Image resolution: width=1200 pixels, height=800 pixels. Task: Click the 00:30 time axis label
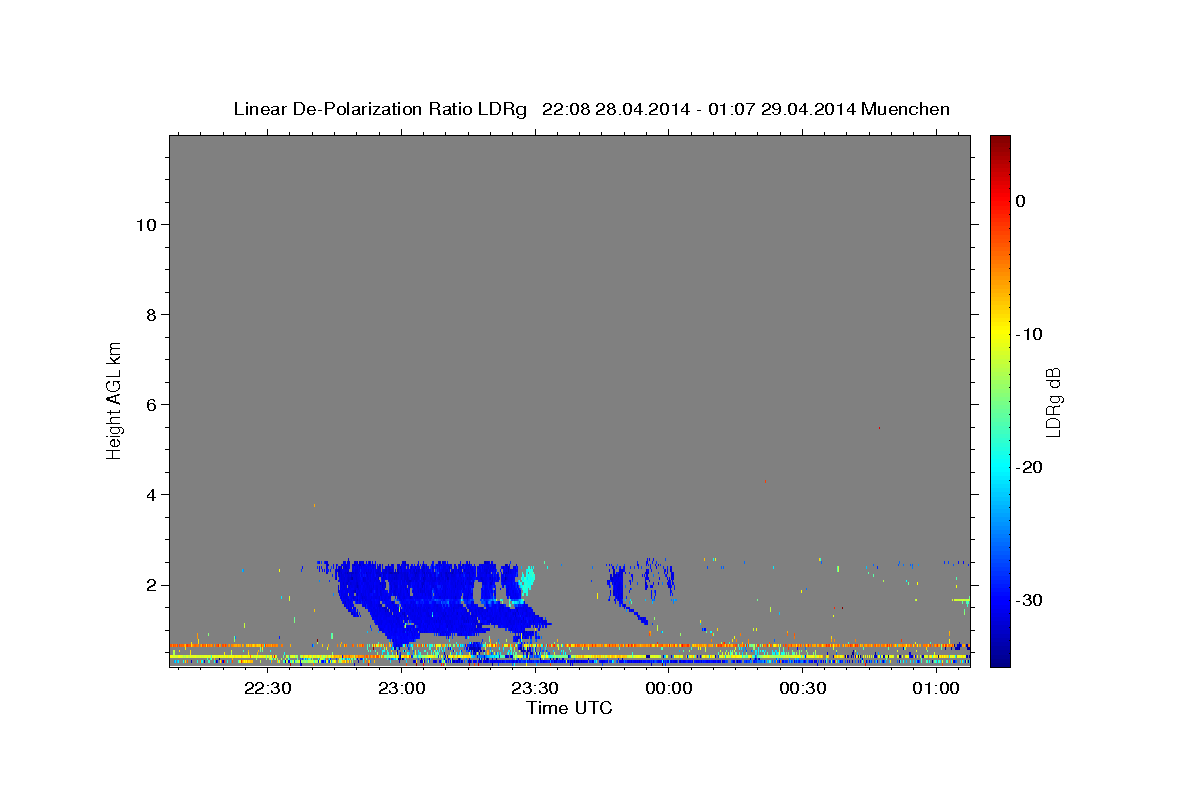[802, 688]
